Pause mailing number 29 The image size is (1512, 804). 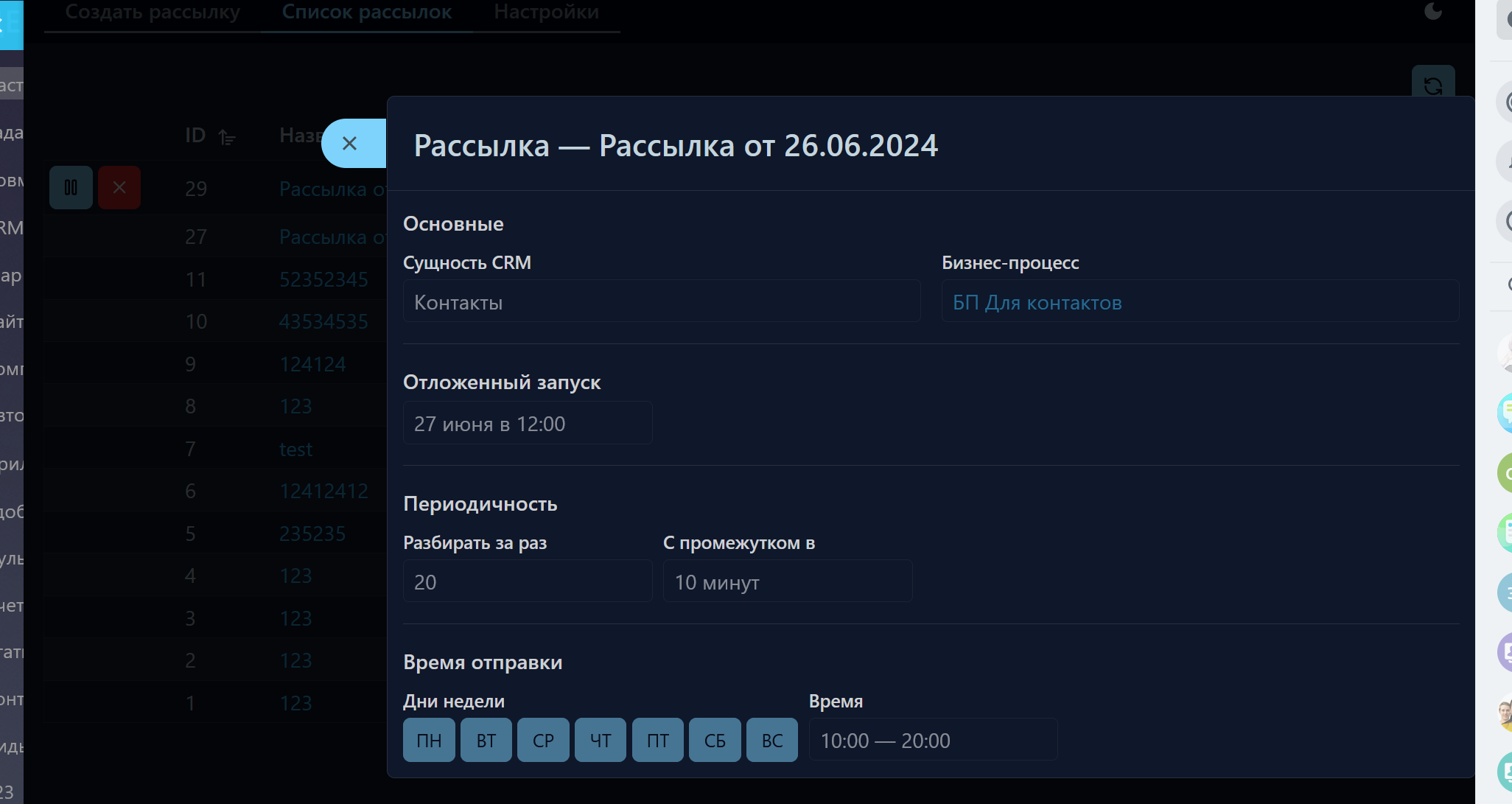tap(71, 188)
